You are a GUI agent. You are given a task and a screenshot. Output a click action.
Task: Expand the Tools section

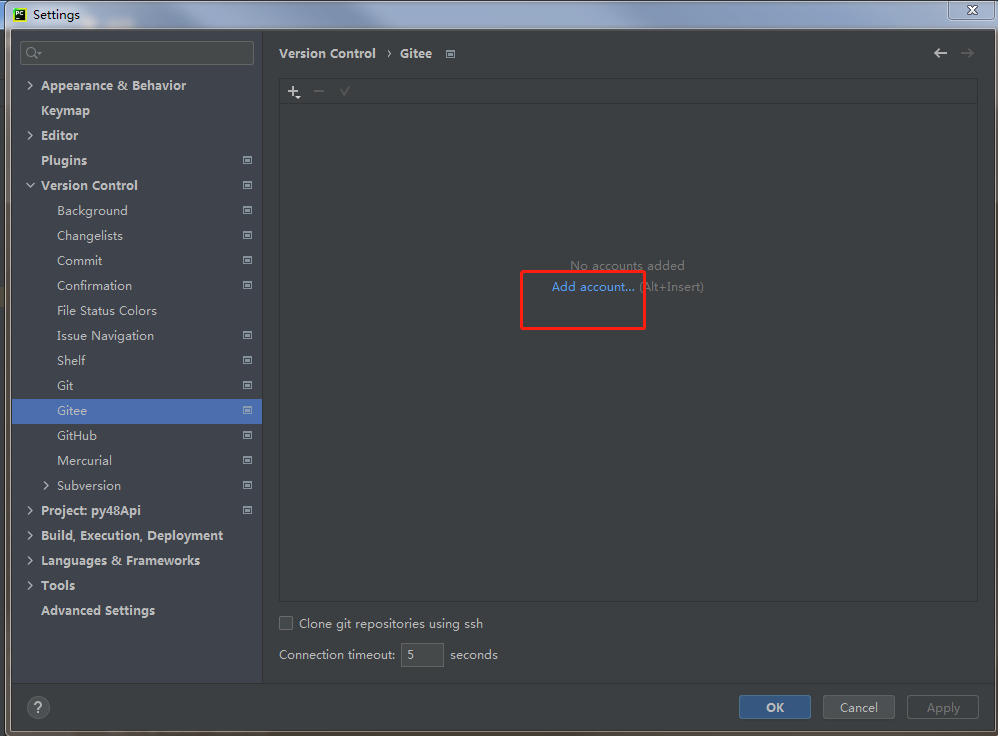[30, 586]
